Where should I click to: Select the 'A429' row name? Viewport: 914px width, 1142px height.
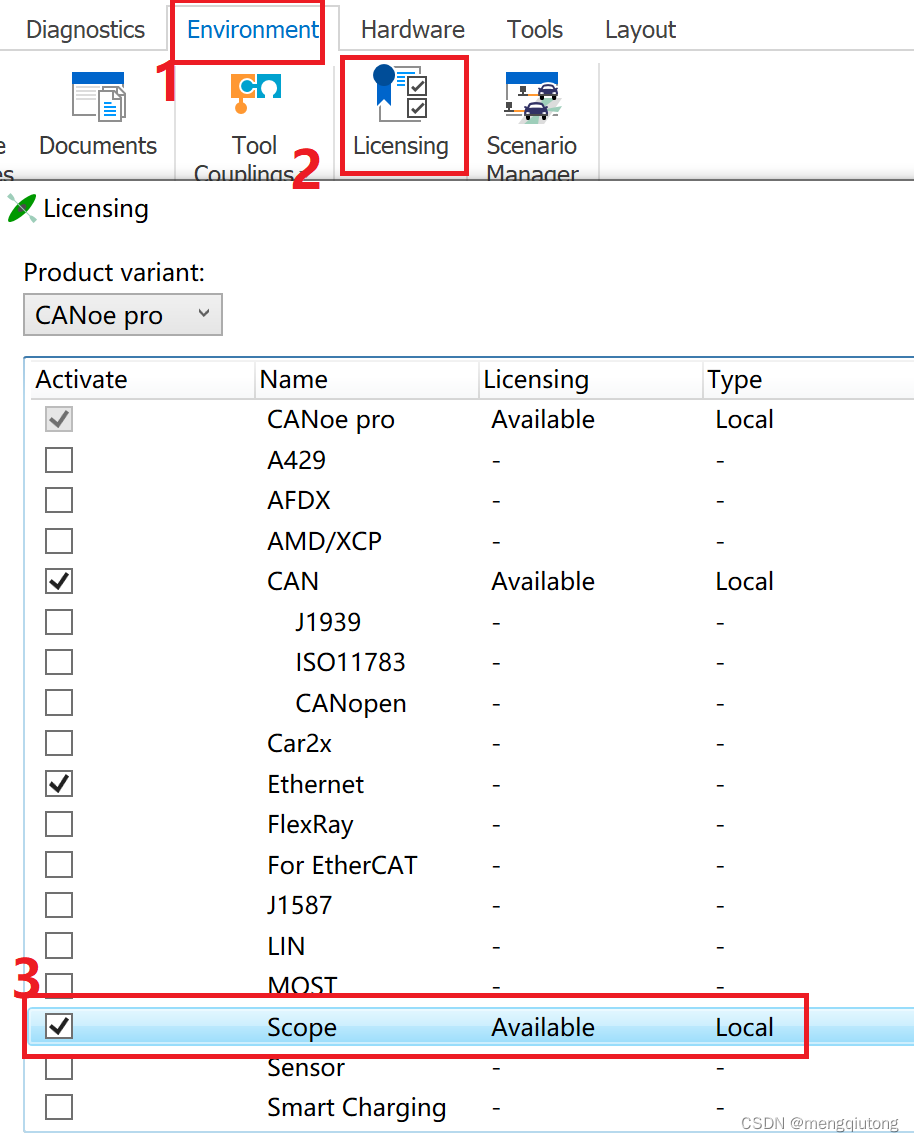(296, 460)
